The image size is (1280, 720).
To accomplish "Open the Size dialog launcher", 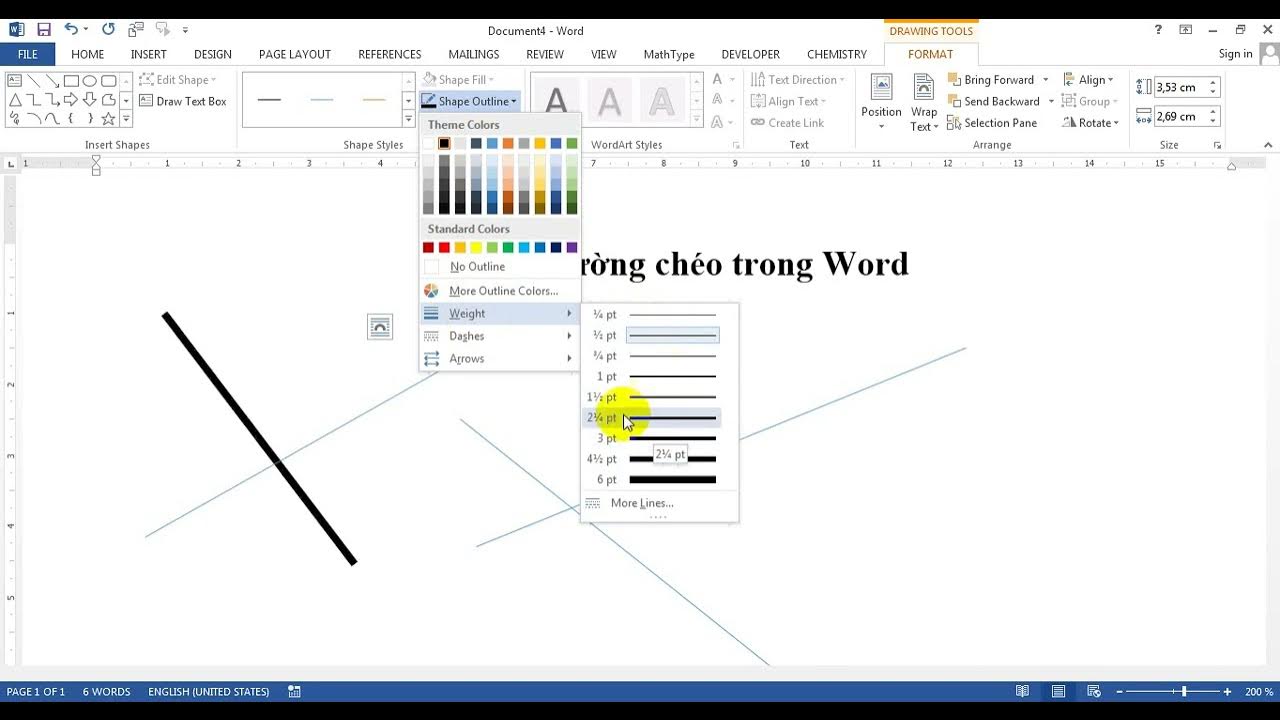I will (1218, 146).
